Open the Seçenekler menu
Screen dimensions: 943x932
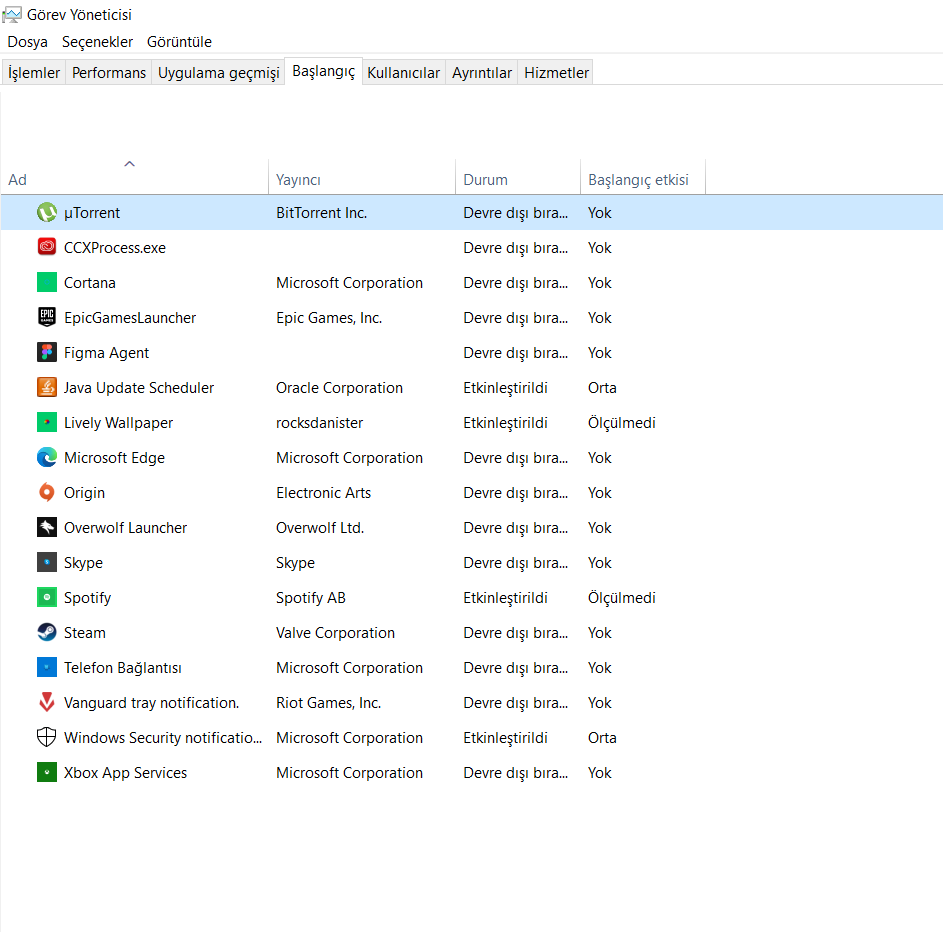coord(97,42)
